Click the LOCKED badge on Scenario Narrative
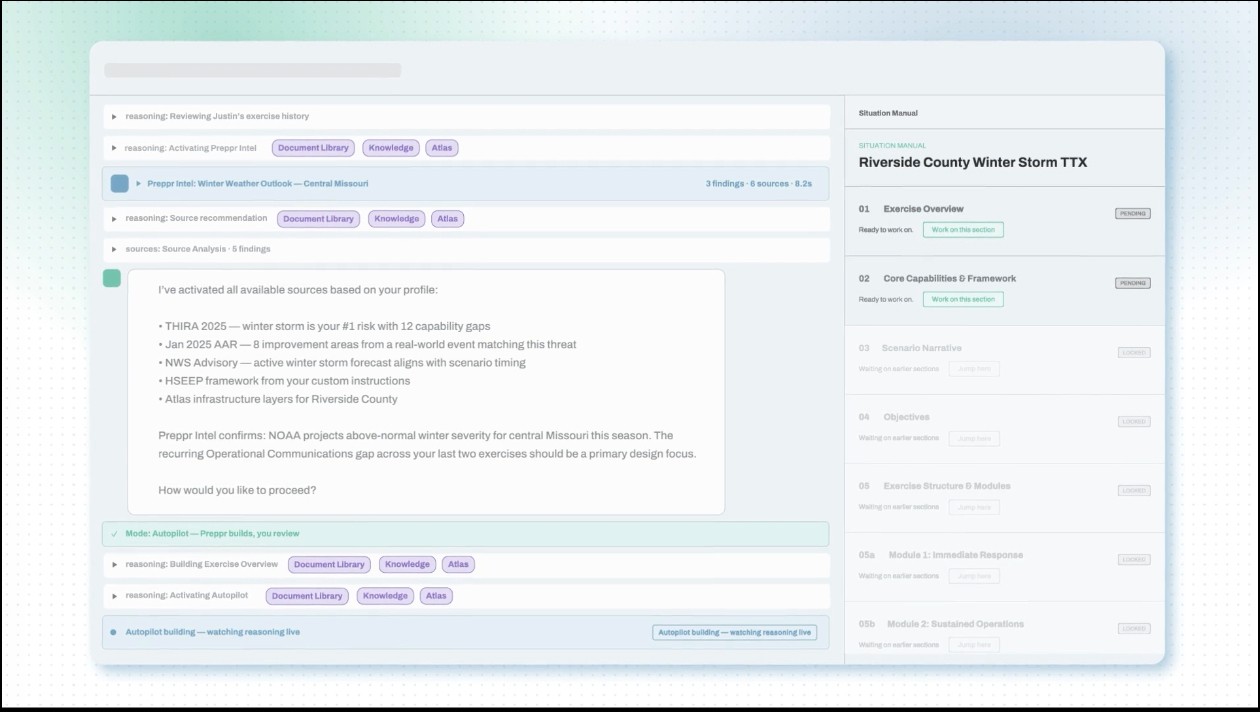 (x=1134, y=352)
